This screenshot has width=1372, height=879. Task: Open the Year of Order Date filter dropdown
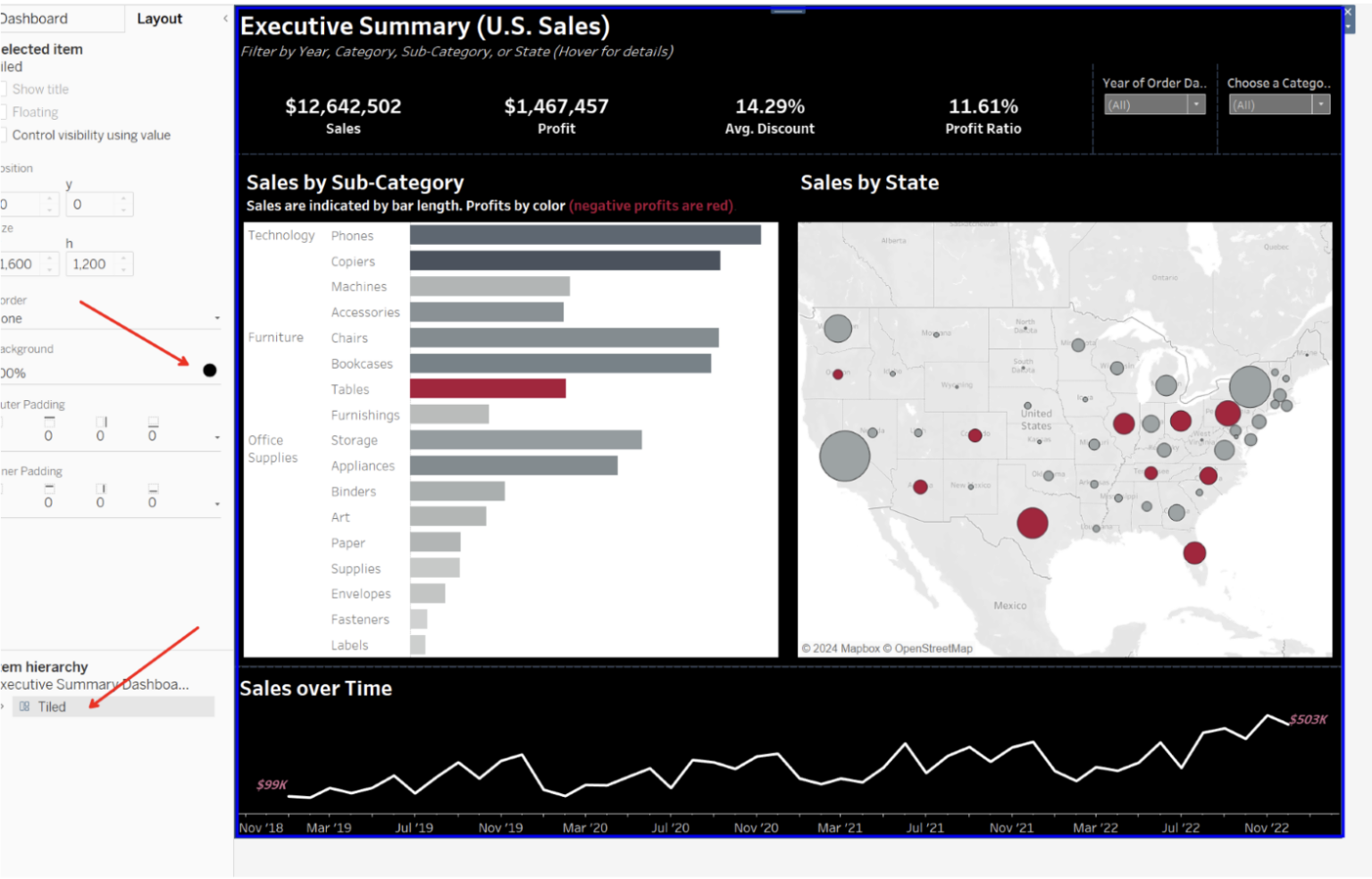click(x=1197, y=104)
